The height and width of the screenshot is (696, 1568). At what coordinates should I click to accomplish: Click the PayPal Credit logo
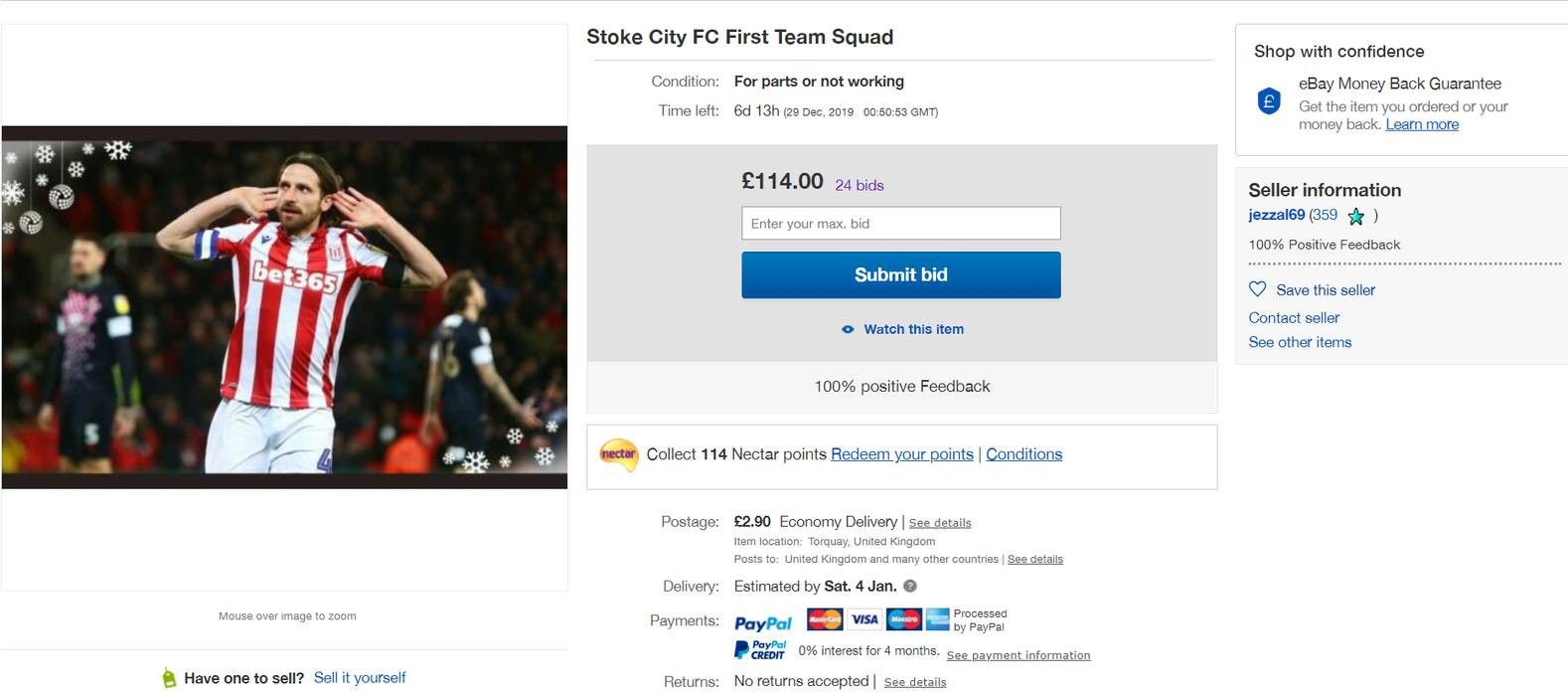click(760, 650)
